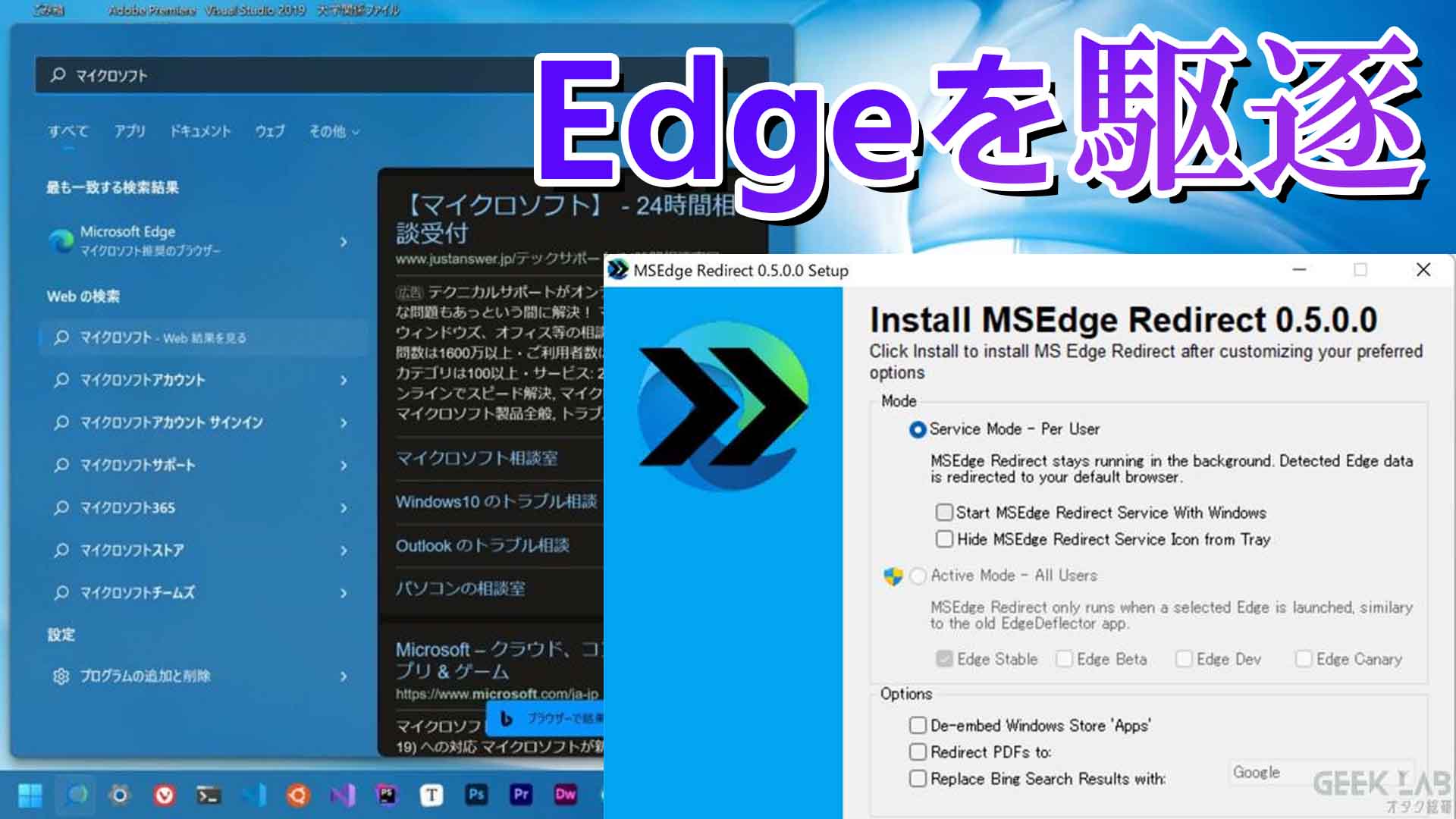Open the Google search engine dropdown
This screenshot has width=1456, height=819.
coord(1321,772)
